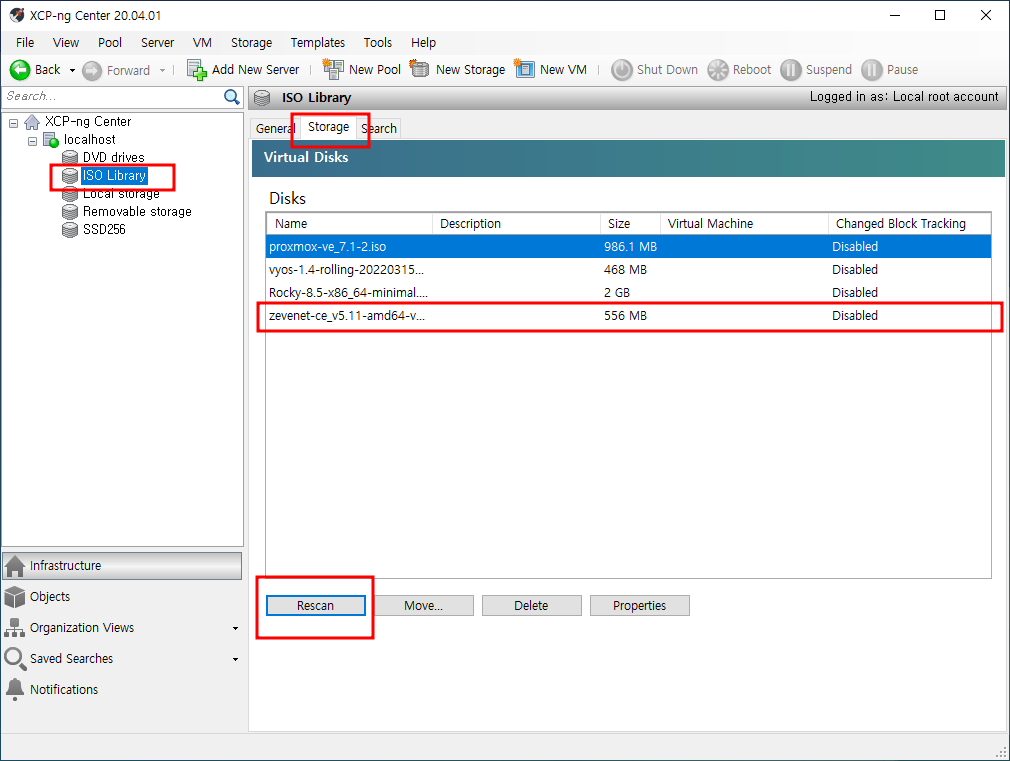Click the New VM icon

(x=524, y=68)
